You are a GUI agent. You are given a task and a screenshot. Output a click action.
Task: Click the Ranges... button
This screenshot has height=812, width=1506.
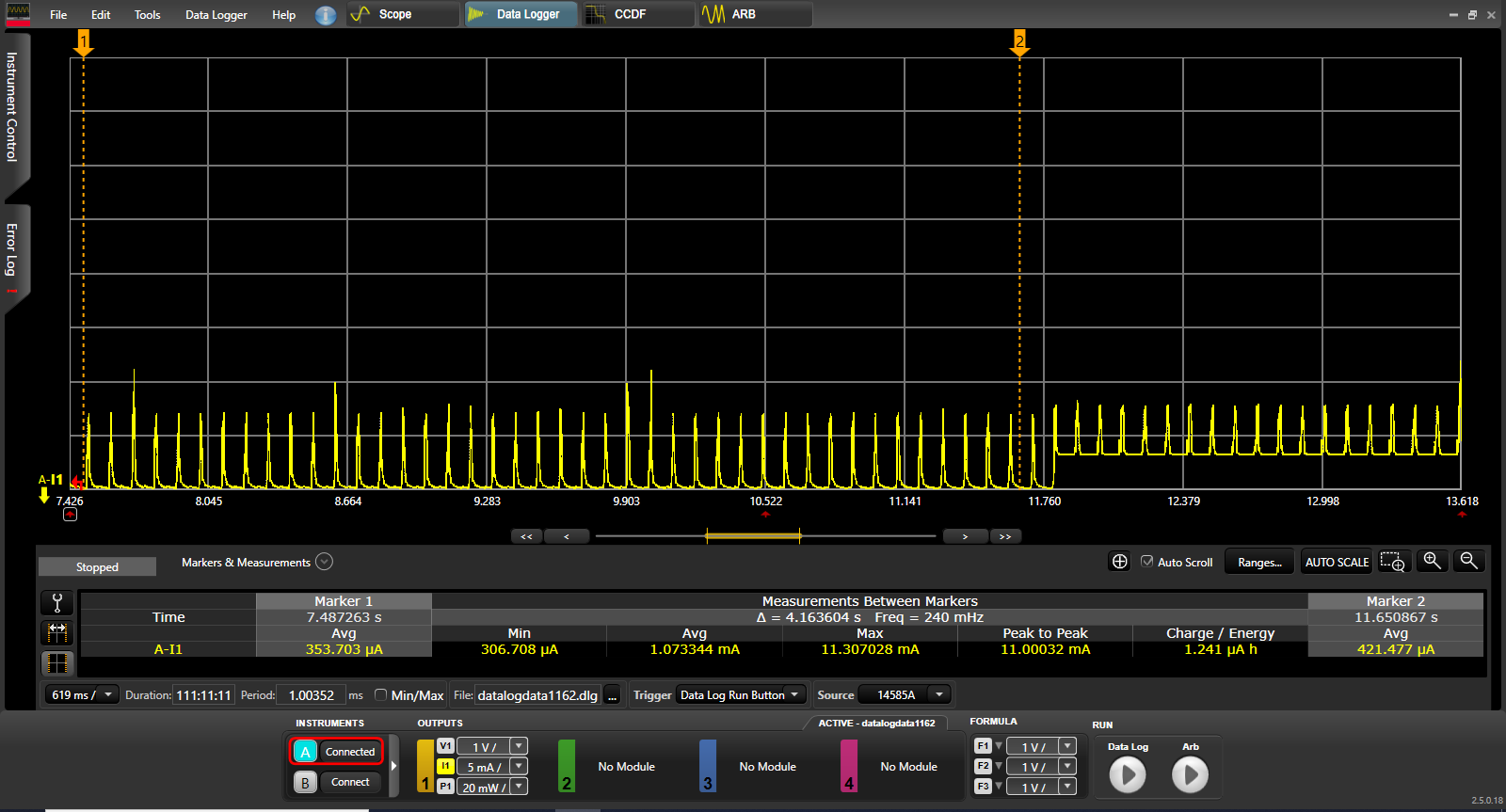1259,562
